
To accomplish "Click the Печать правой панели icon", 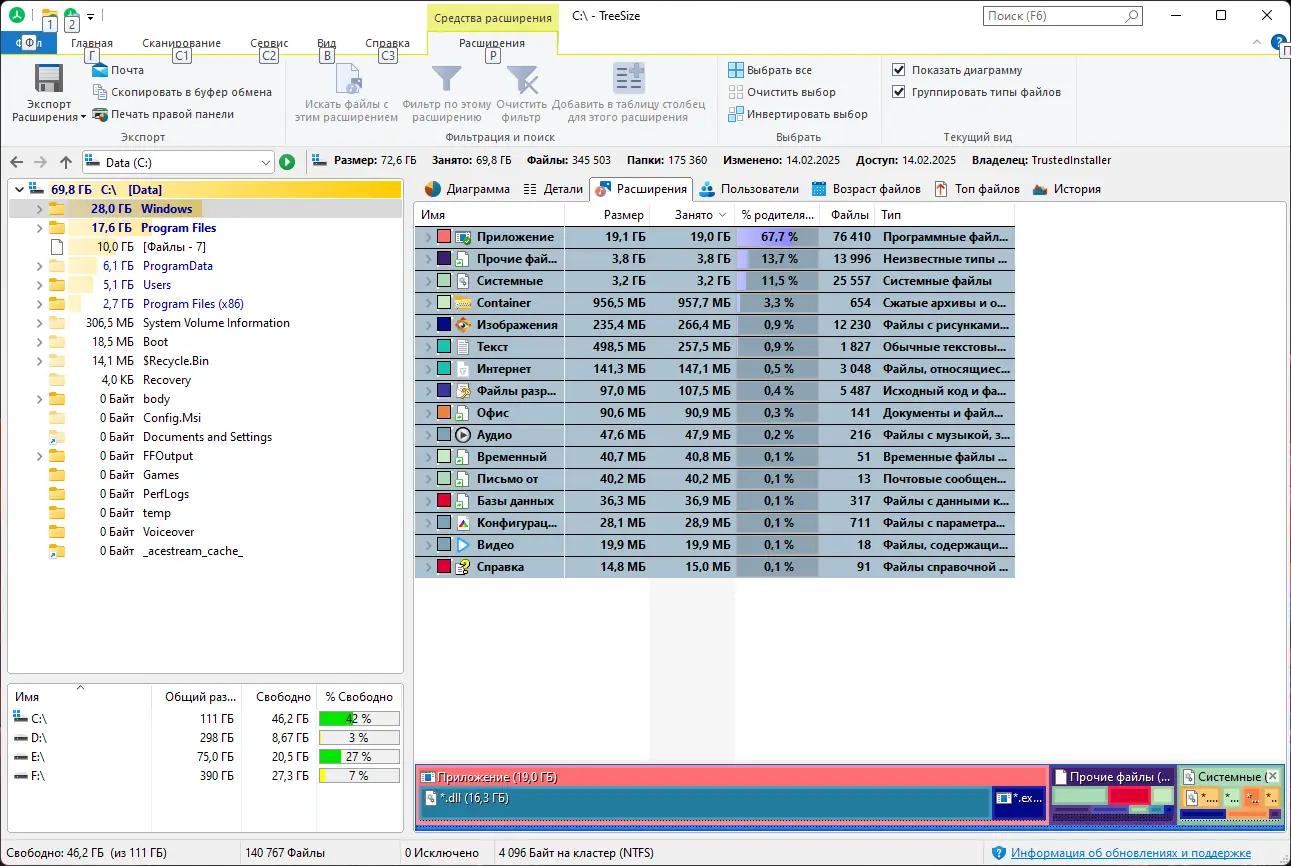I will point(98,113).
